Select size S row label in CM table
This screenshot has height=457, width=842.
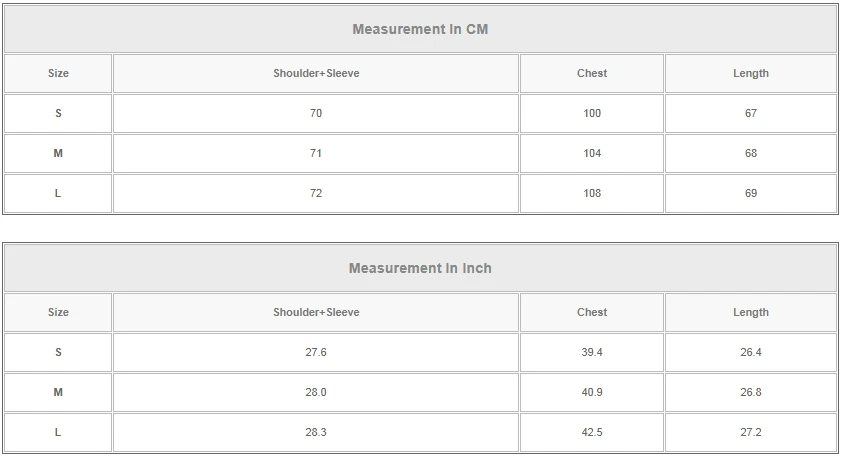(58, 113)
